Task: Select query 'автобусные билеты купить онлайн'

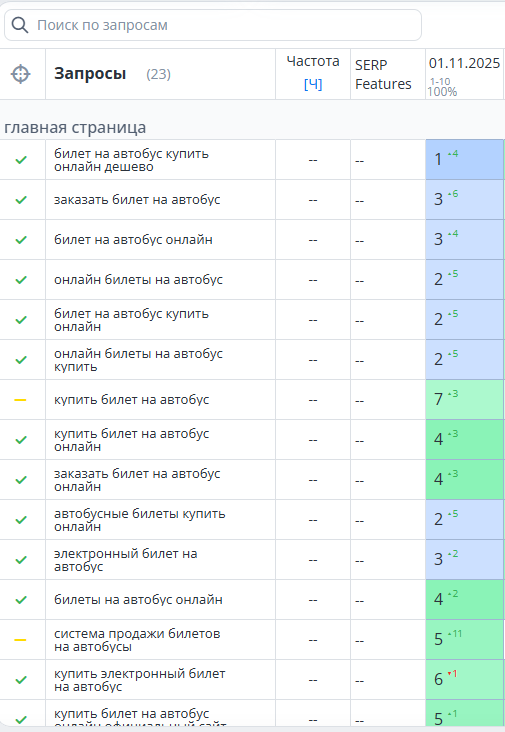Action: pos(140,520)
